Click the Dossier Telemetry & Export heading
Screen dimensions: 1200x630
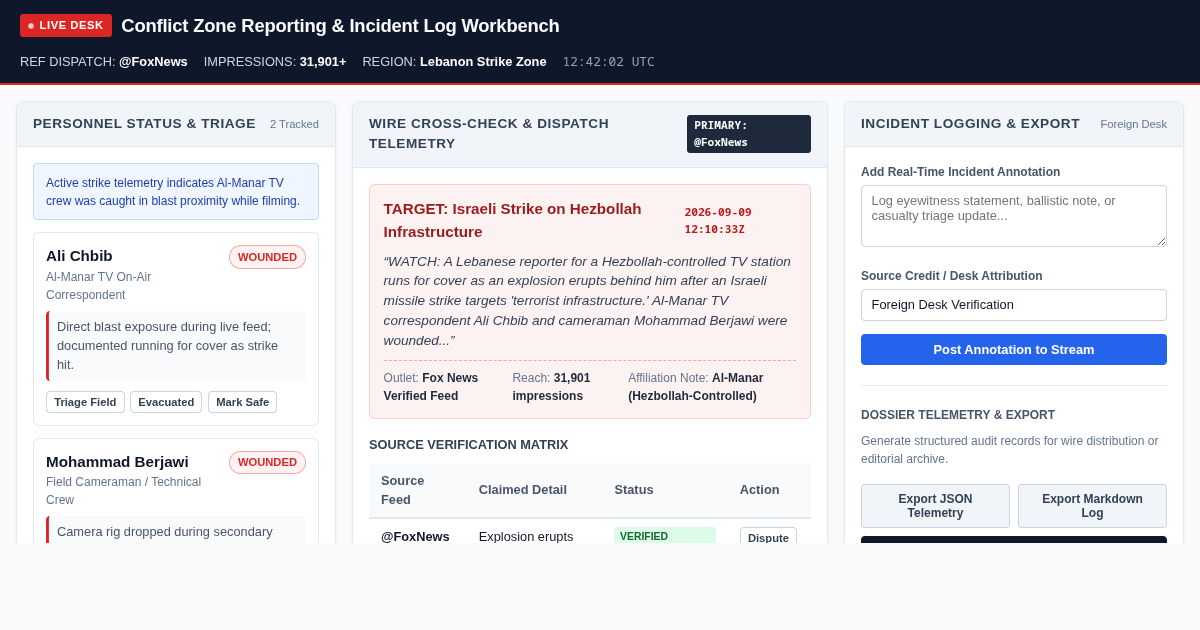(x=958, y=415)
